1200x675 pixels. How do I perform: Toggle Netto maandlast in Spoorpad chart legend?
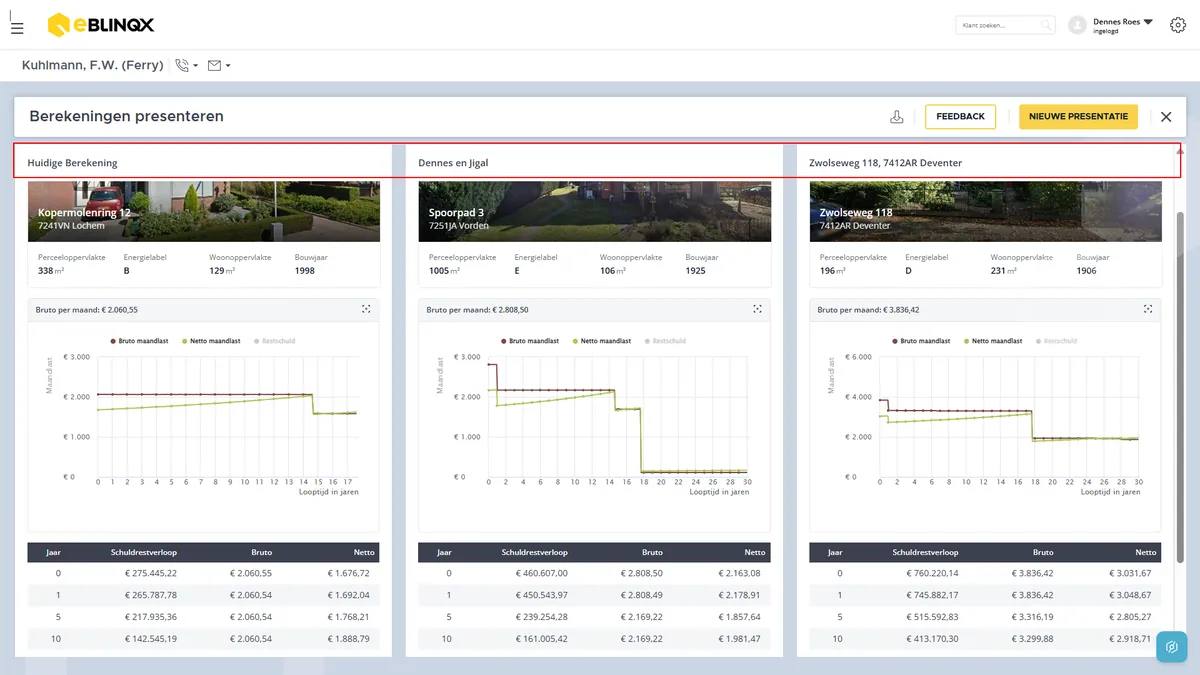[601, 341]
